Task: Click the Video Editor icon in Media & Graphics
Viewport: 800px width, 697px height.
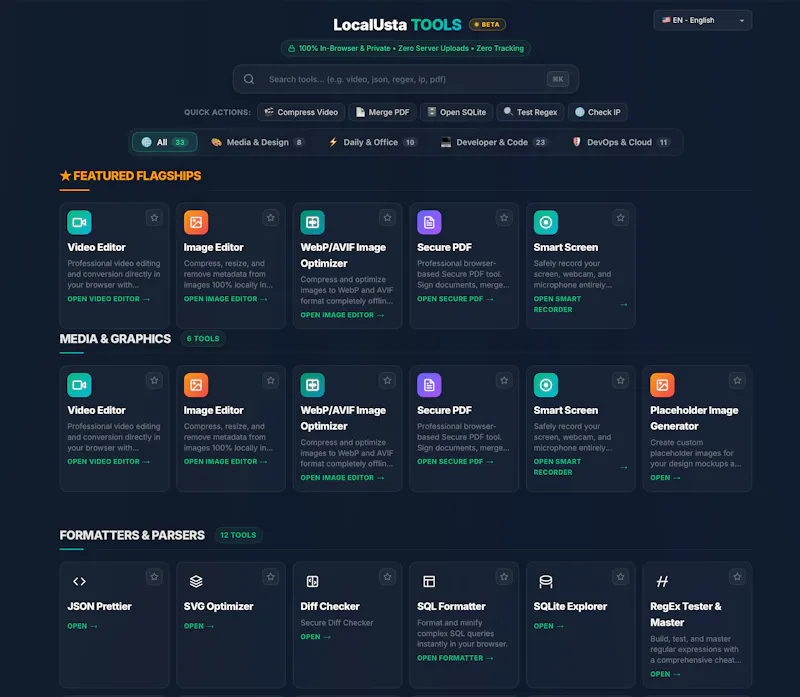Action: 79,385
